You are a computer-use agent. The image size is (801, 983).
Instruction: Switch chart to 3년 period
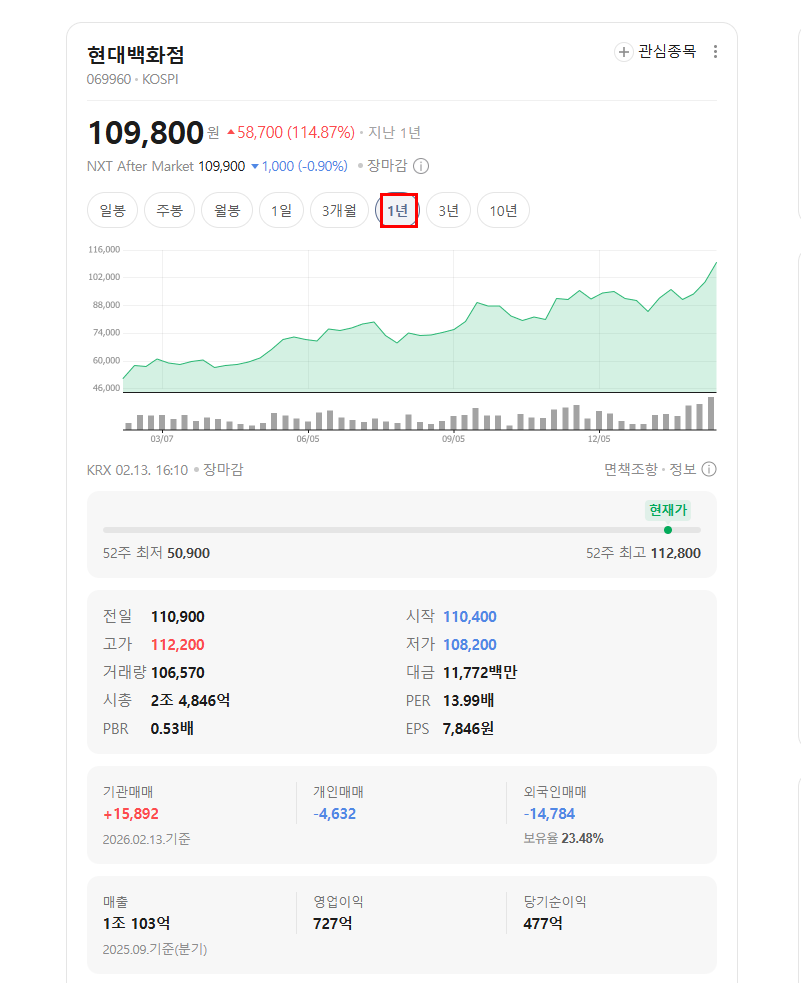coord(448,210)
